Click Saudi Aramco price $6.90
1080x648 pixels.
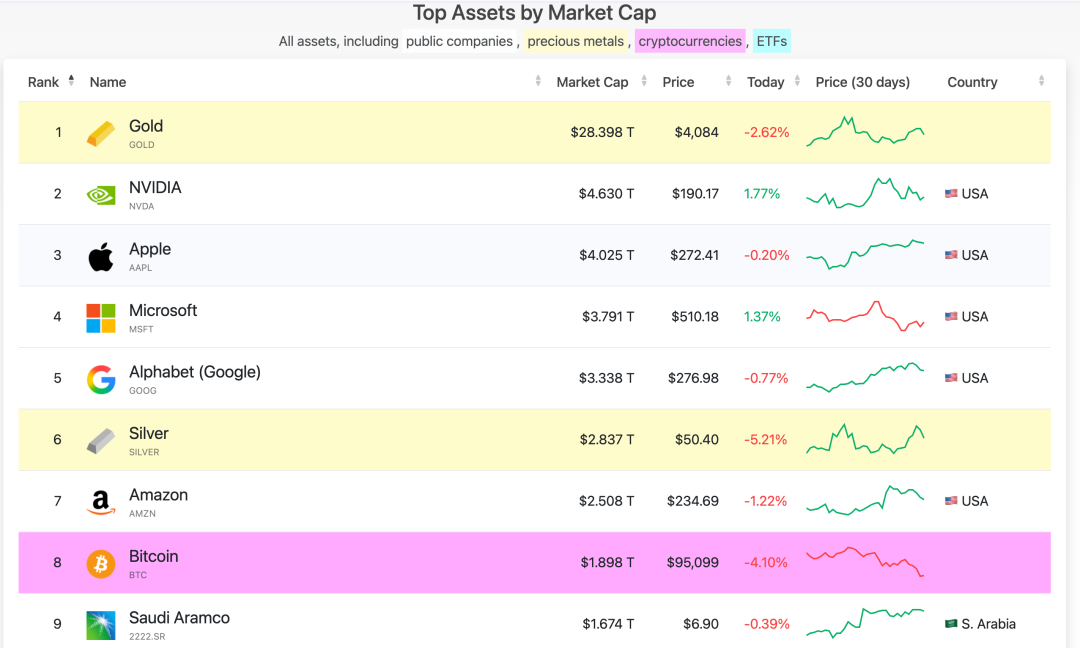tap(700, 624)
